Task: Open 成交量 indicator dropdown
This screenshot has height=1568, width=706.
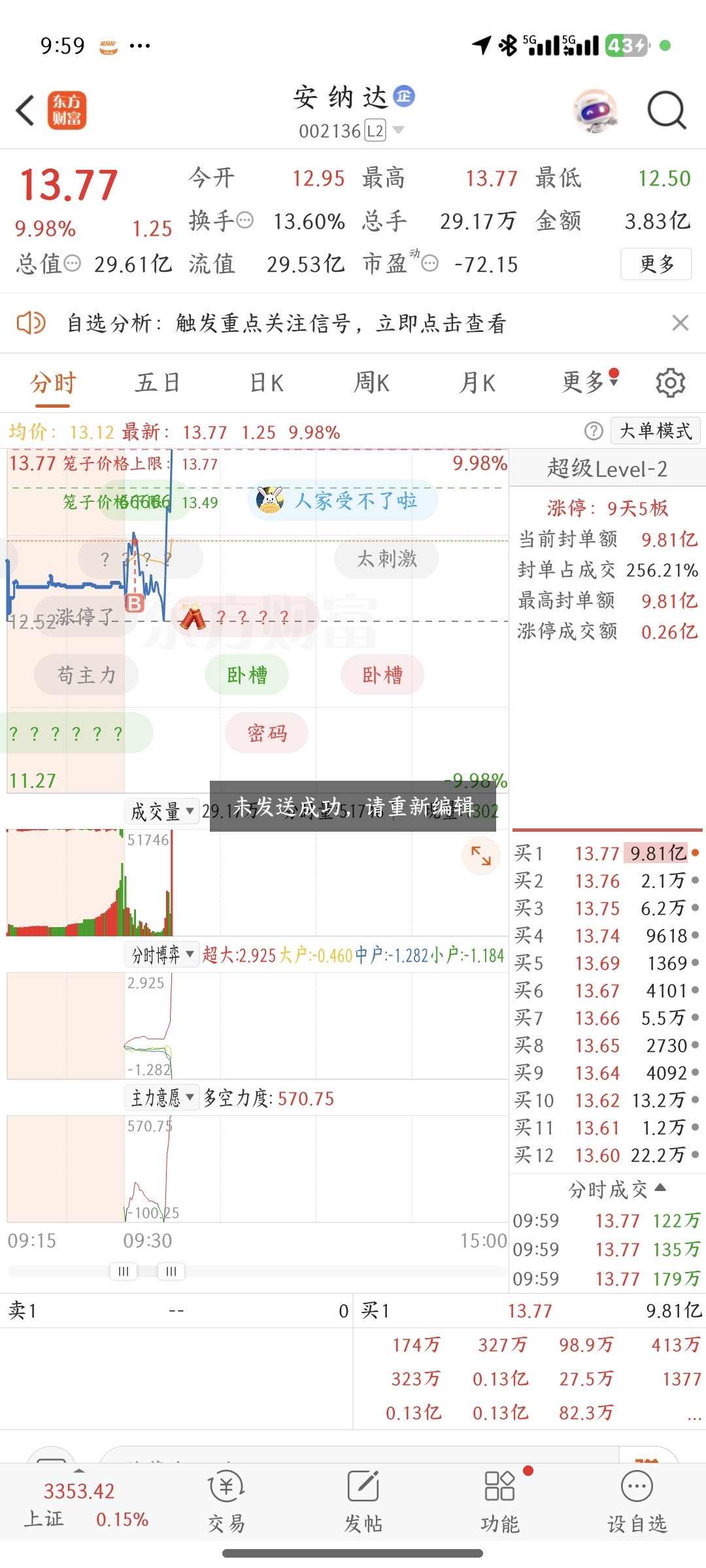Action: (x=162, y=811)
